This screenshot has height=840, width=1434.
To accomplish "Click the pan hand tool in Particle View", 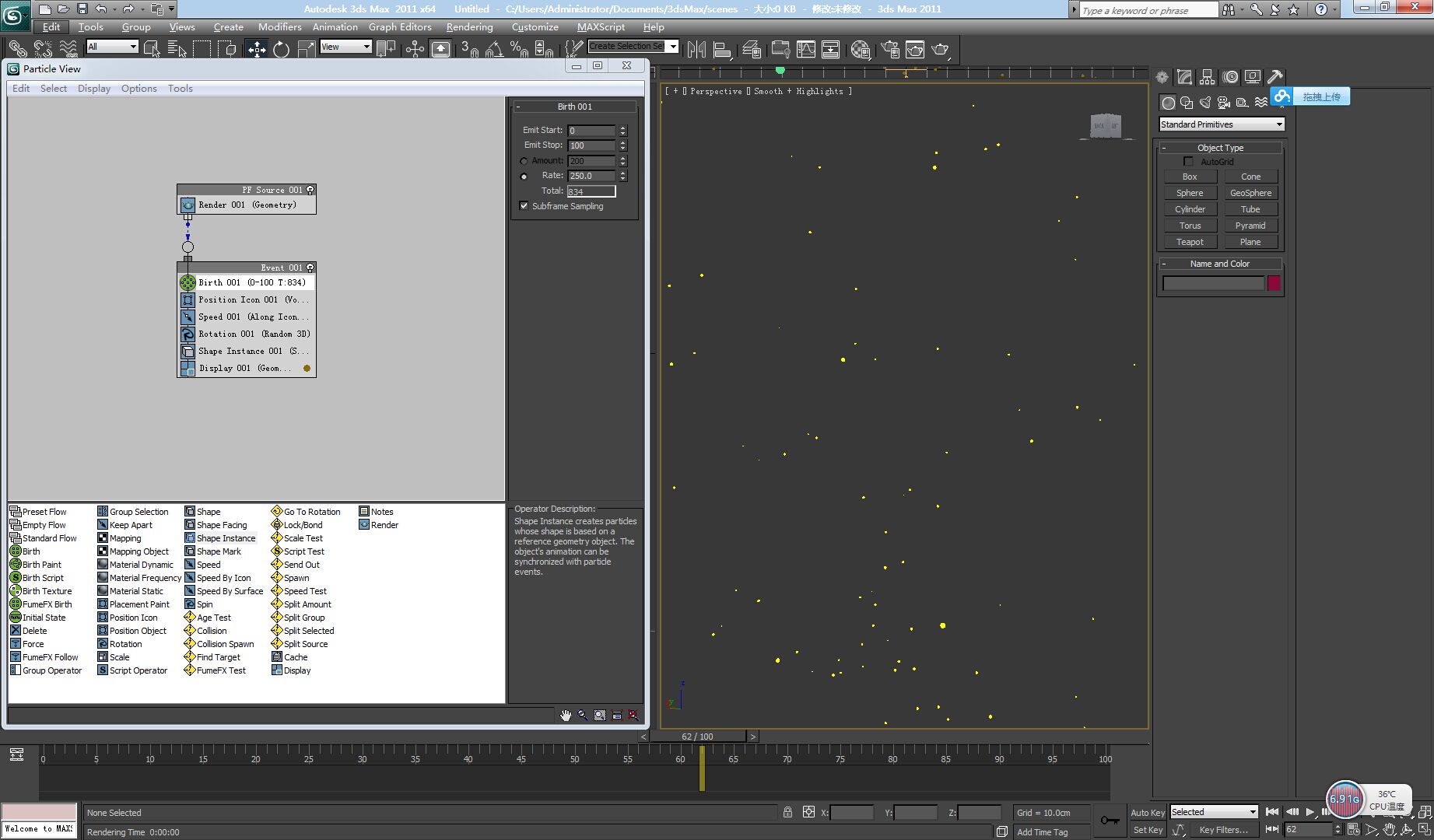I will [x=566, y=716].
